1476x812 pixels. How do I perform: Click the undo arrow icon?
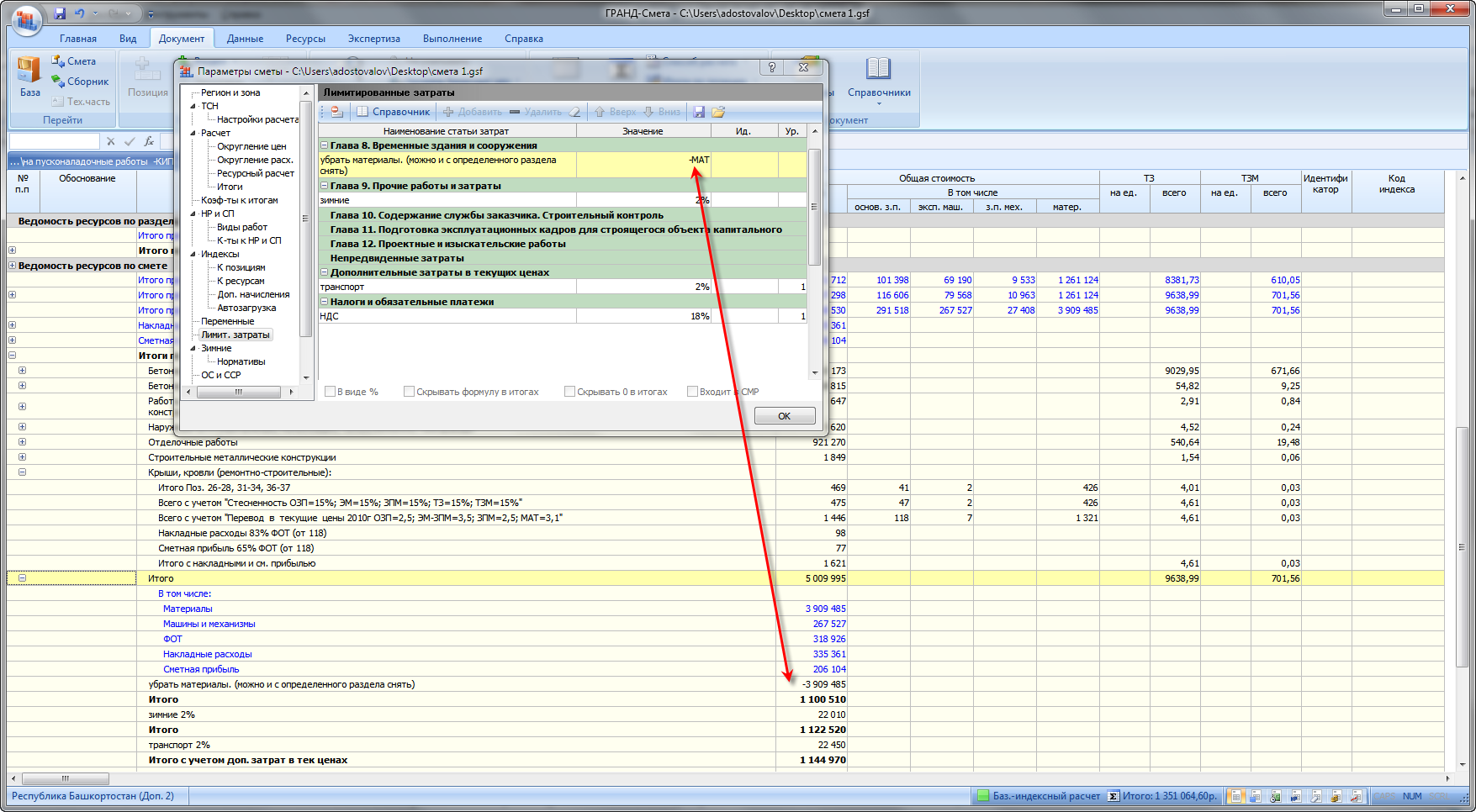tap(80, 13)
